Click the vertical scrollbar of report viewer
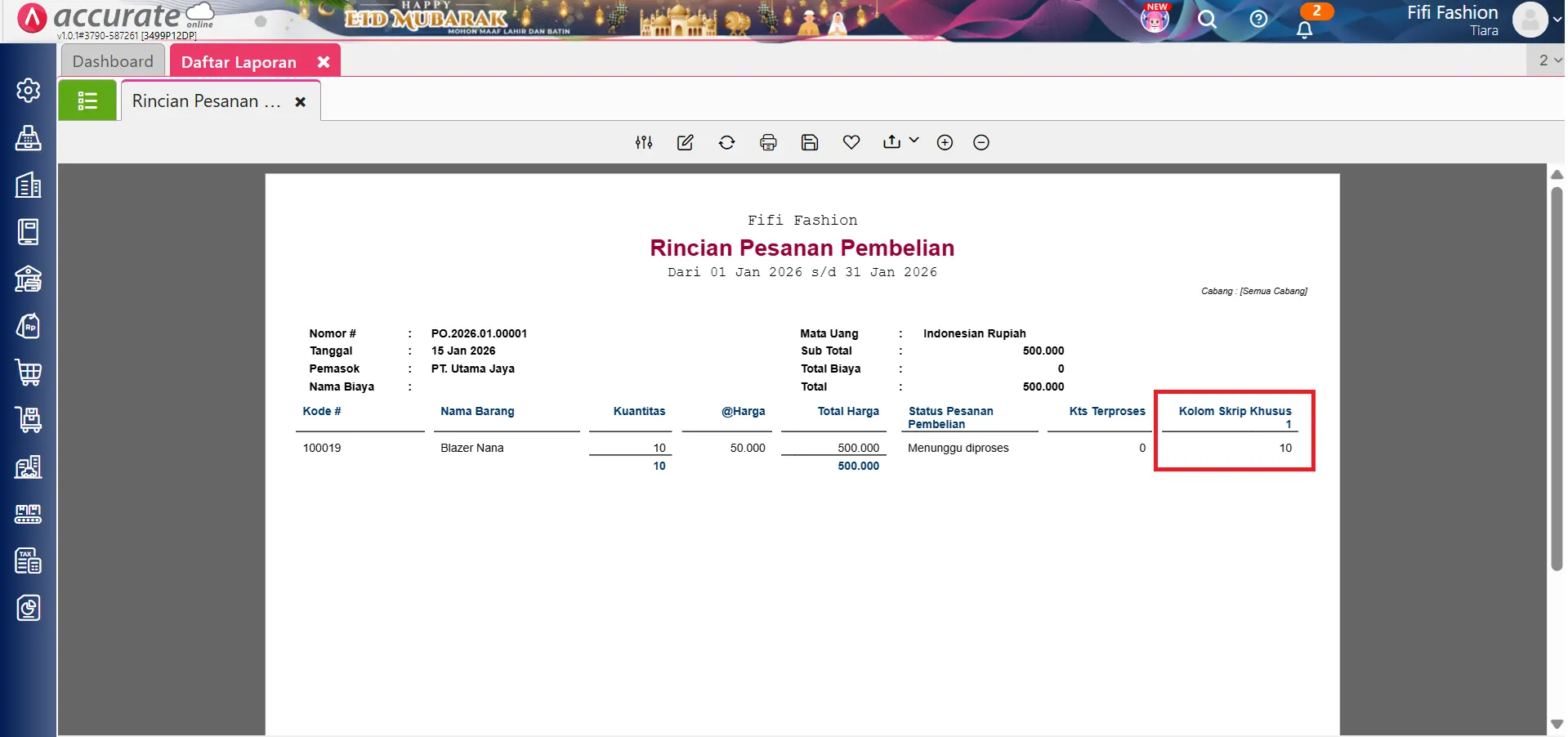Viewport: 1568px width, 737px height. [x=1557, y=376]
